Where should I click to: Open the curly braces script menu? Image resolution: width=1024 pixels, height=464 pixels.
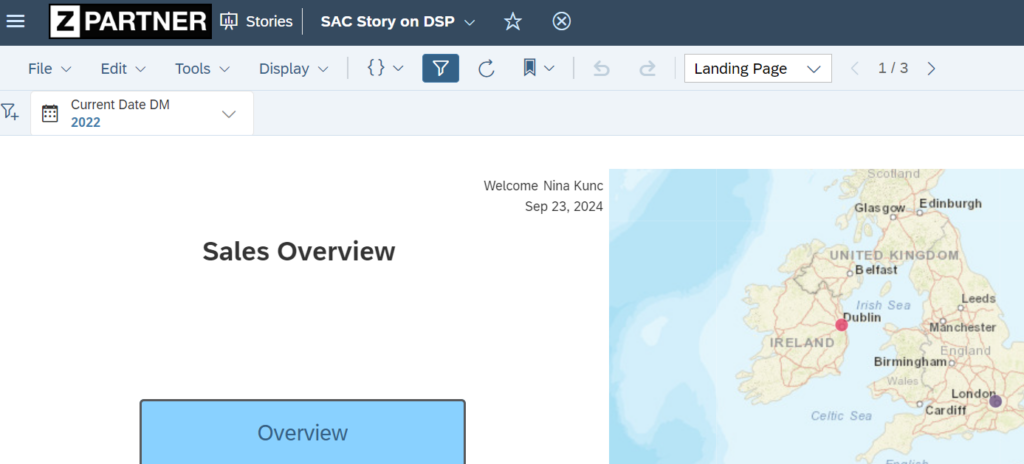click(x=385, y=68)
